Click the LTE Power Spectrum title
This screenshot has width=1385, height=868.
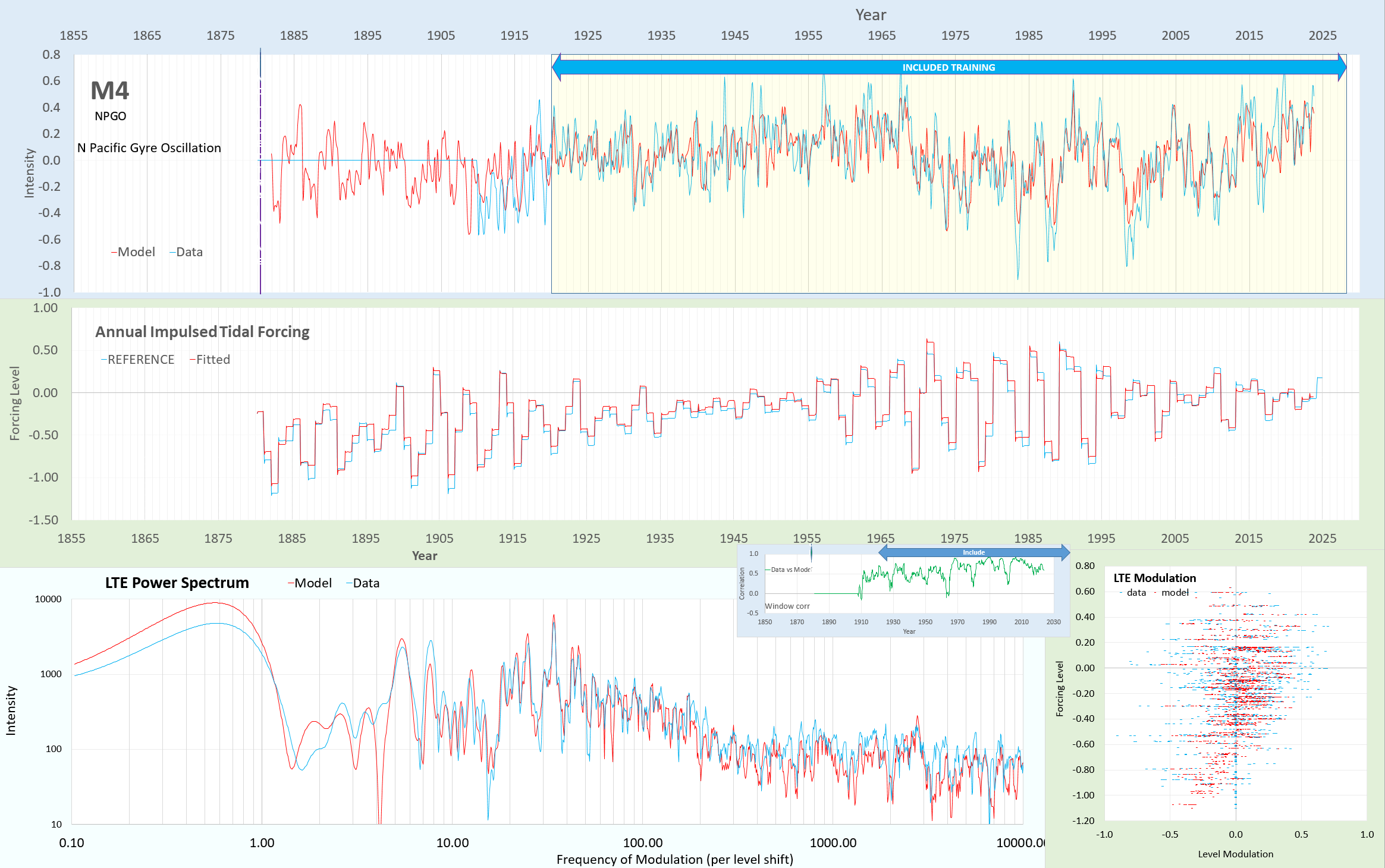[x=177, y=583]
